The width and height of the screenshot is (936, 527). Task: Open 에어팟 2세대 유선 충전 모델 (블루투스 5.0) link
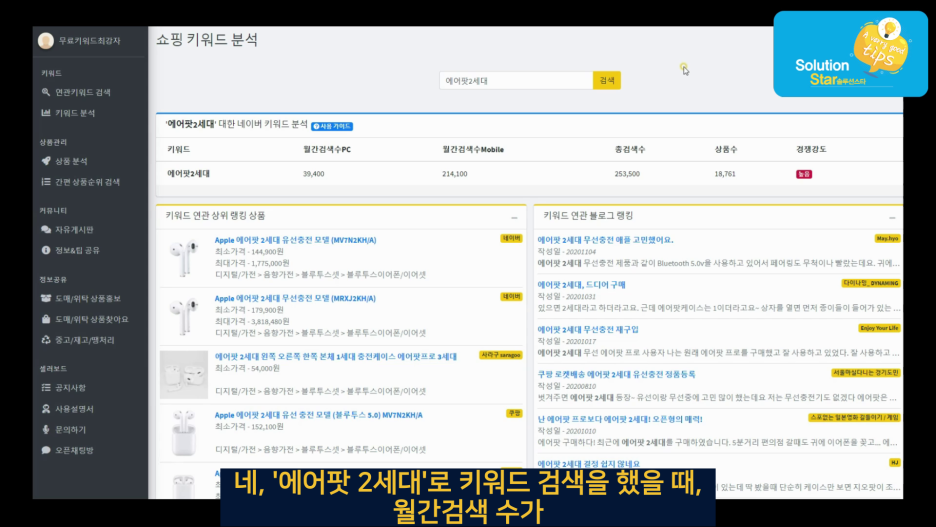tap(319, 415)
